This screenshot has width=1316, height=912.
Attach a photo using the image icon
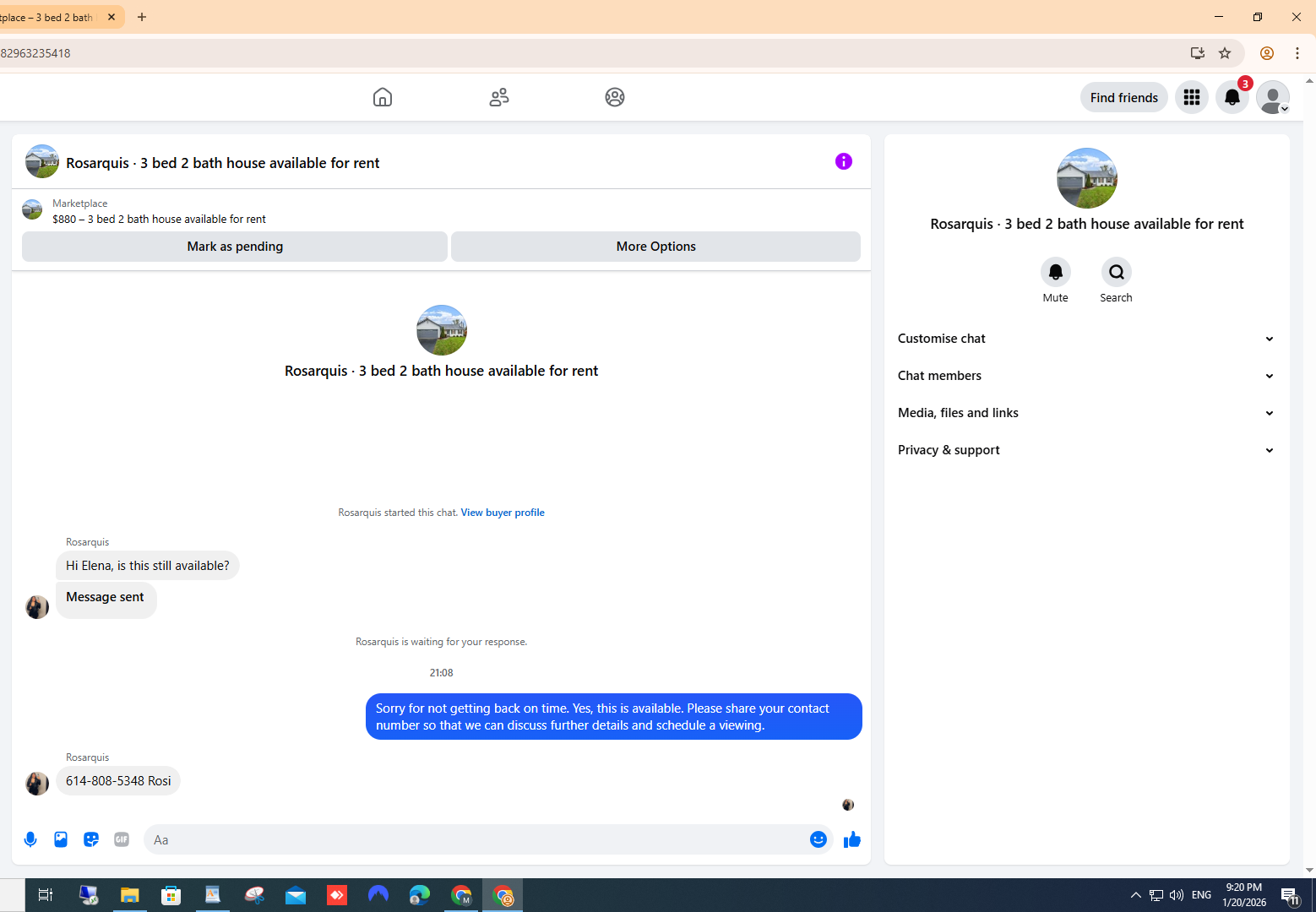(x=61, y=839)
